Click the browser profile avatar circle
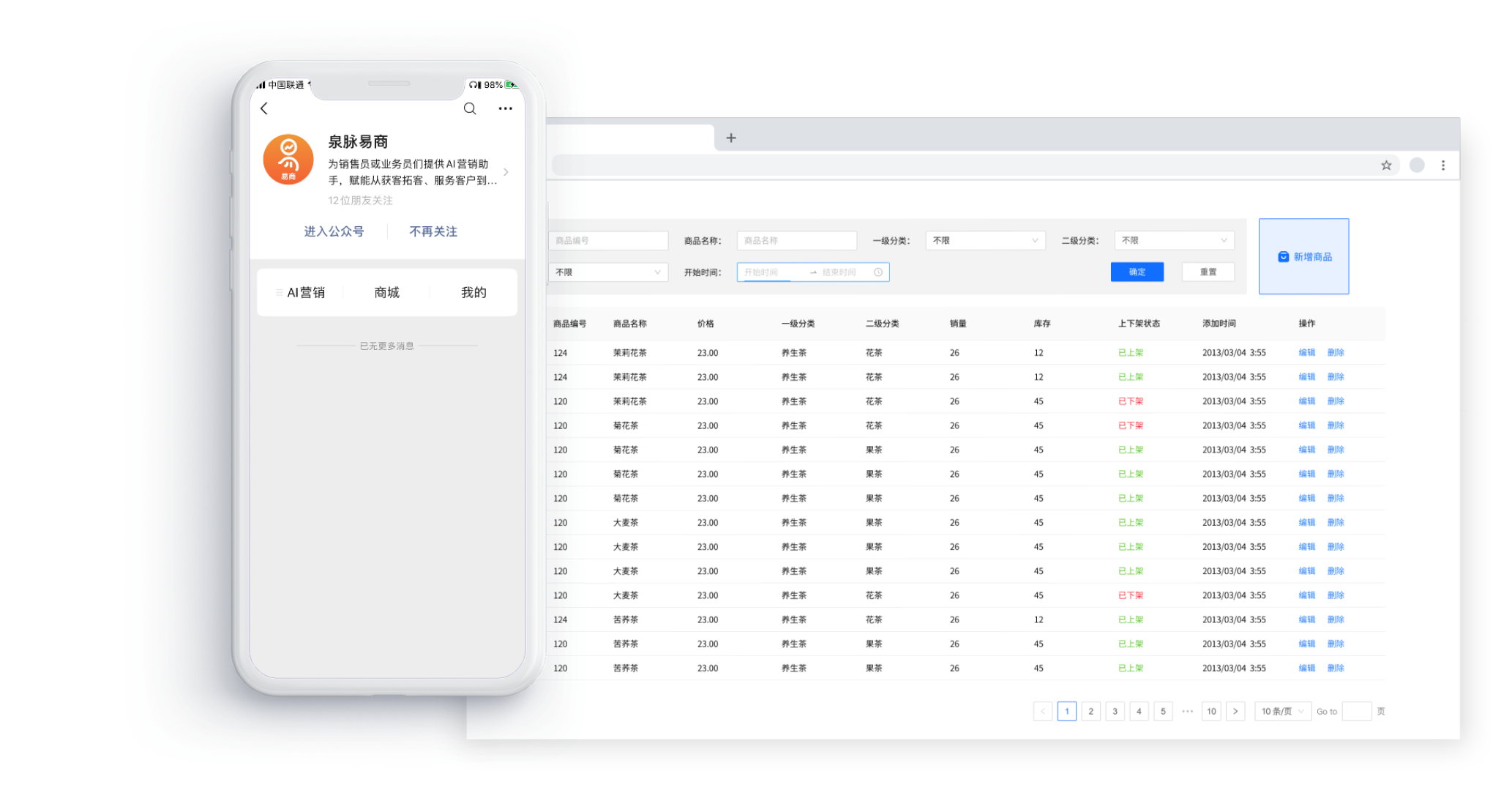Image resolution: width=1512 pixels, height=804 pixels. pyautogui.click(x=1417, y=165)
